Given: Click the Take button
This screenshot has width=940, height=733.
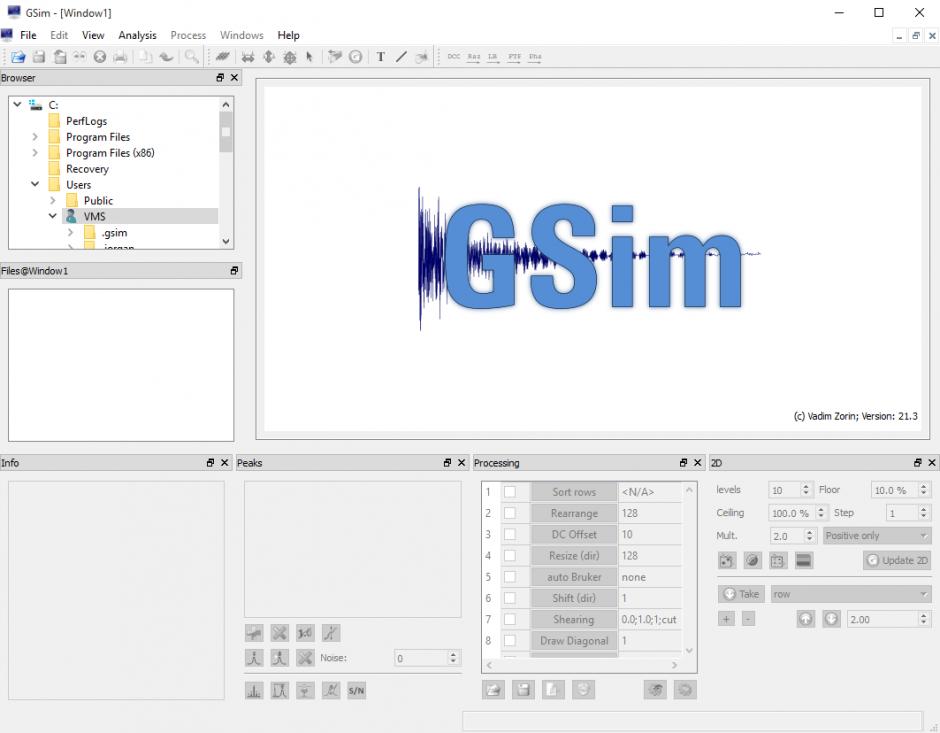Looking at the screenshot, I should pyautogui.click(x=742, y=594).
